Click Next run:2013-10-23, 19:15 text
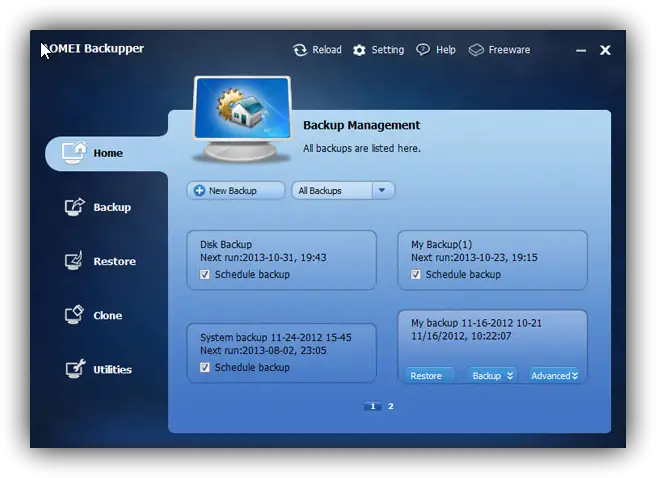The width and height of the screenshot is (656, 478). coord(474,257)
